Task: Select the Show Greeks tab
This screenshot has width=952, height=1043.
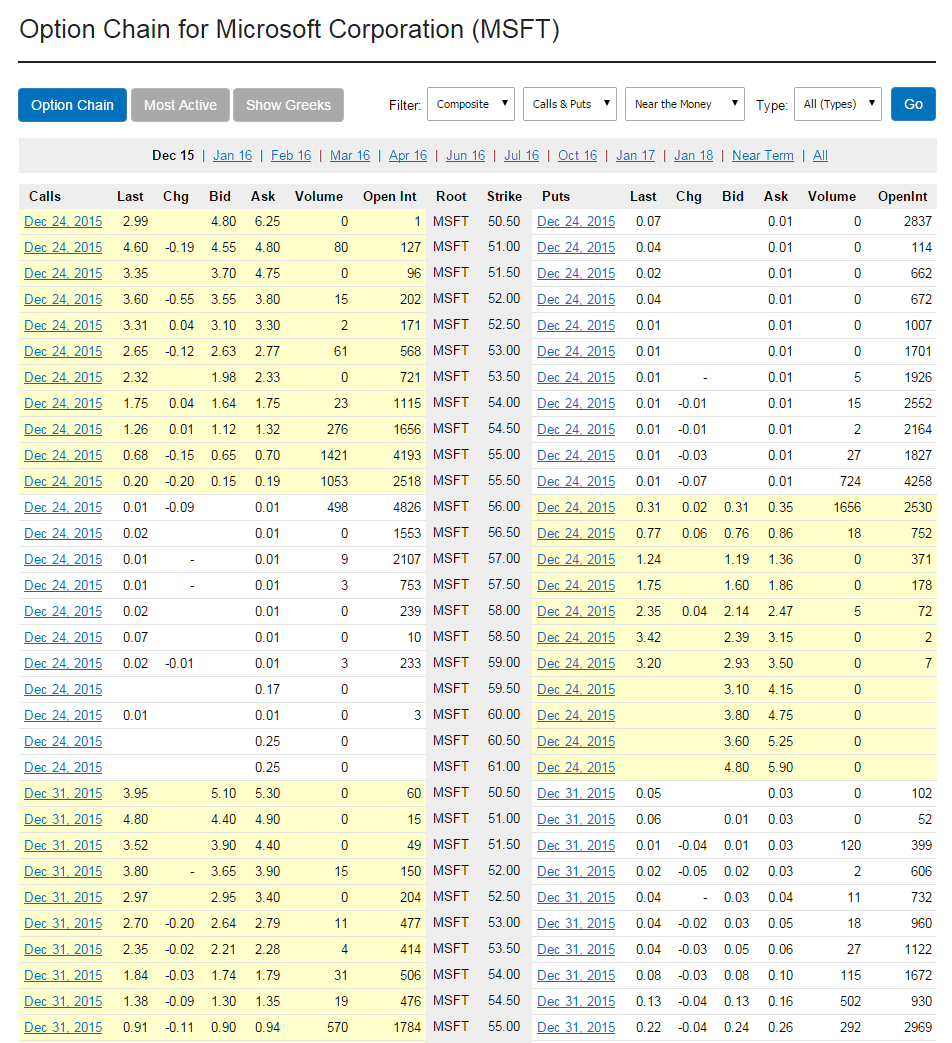Action: [288, 105]
